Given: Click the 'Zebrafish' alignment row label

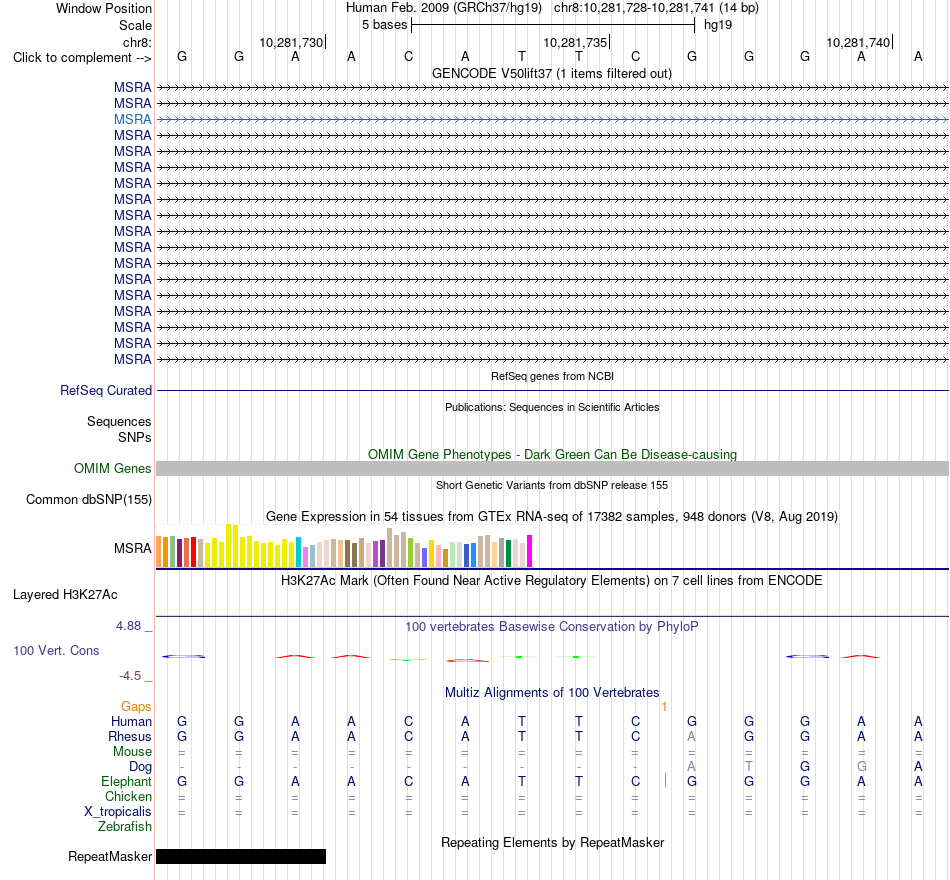Looking at the screenshot, I should point(125,826).
